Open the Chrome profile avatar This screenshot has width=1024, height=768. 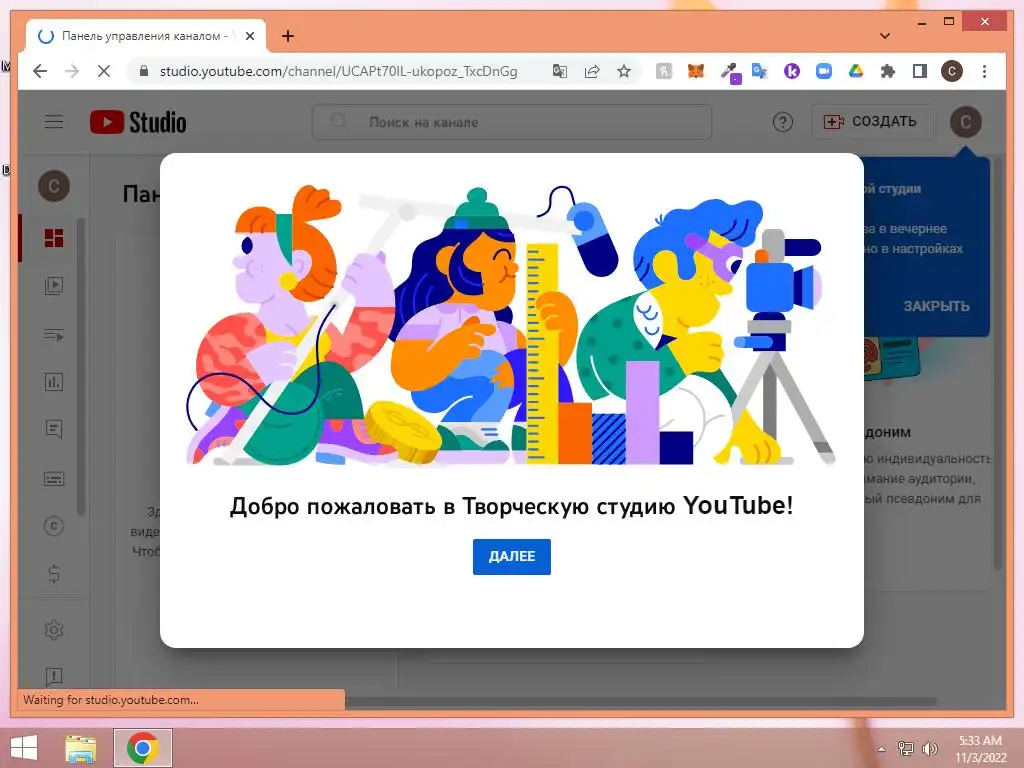tap(952, 71)
